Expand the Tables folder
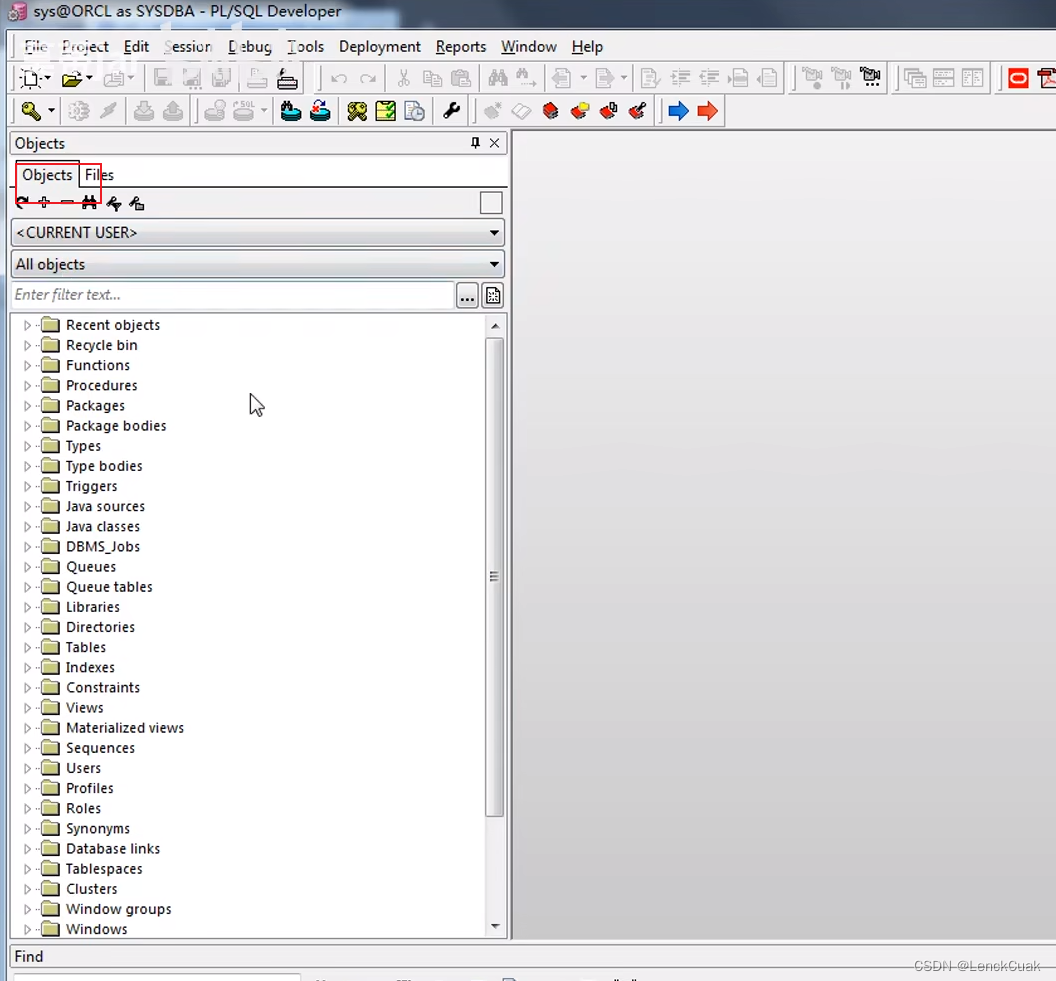Screen dimensions: 1056x981 [x=27, y=648]
